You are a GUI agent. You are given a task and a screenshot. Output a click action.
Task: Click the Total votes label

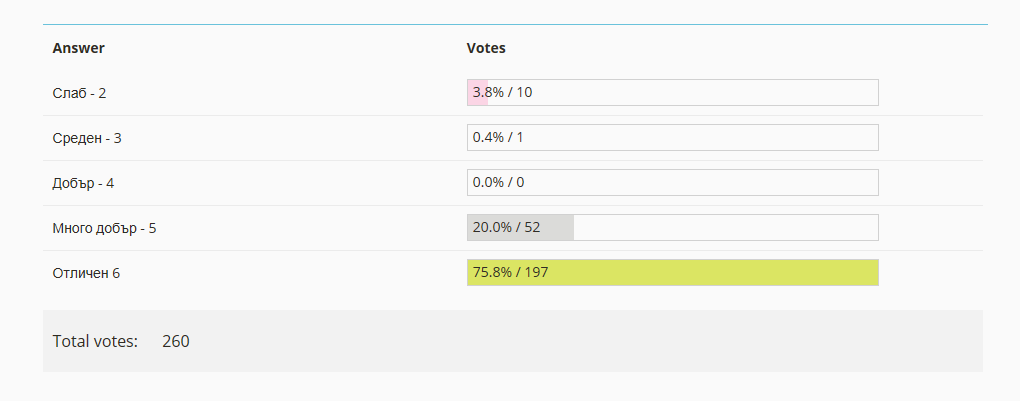95,341
